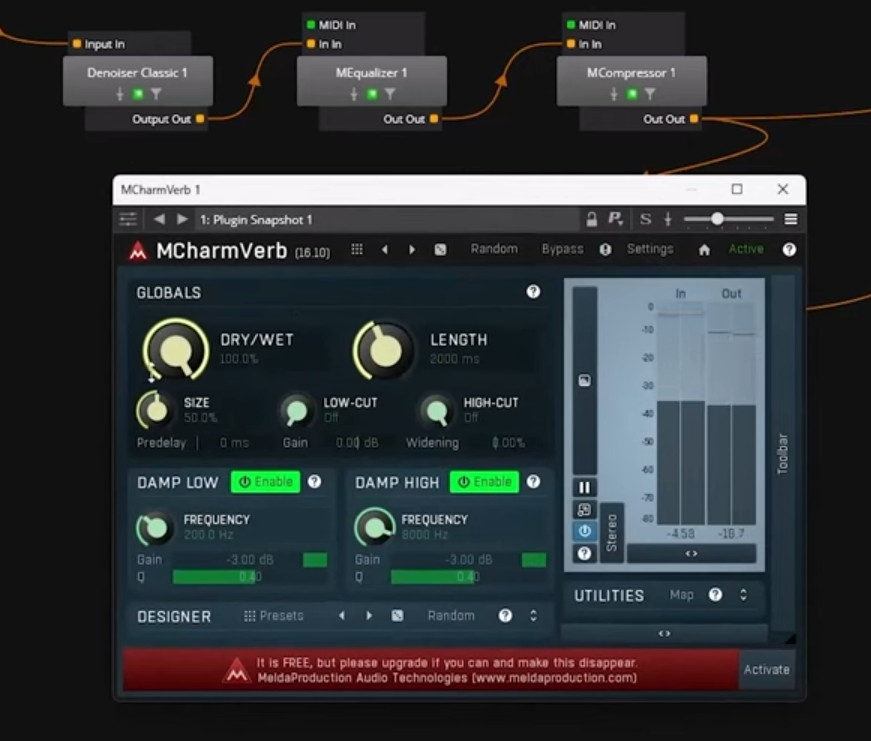
Task: Open the GLOBALS section help icon
Action: tap(533, 292)
